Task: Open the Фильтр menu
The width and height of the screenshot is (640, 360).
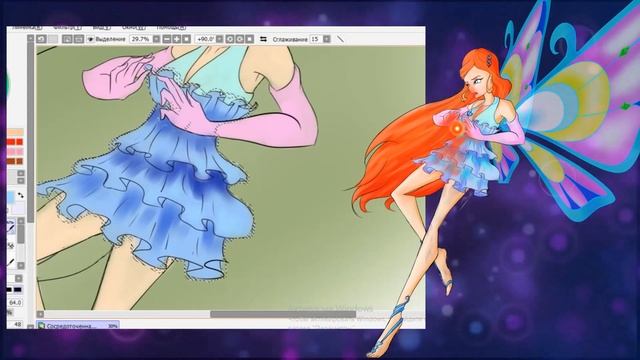Action: [67, 28]
